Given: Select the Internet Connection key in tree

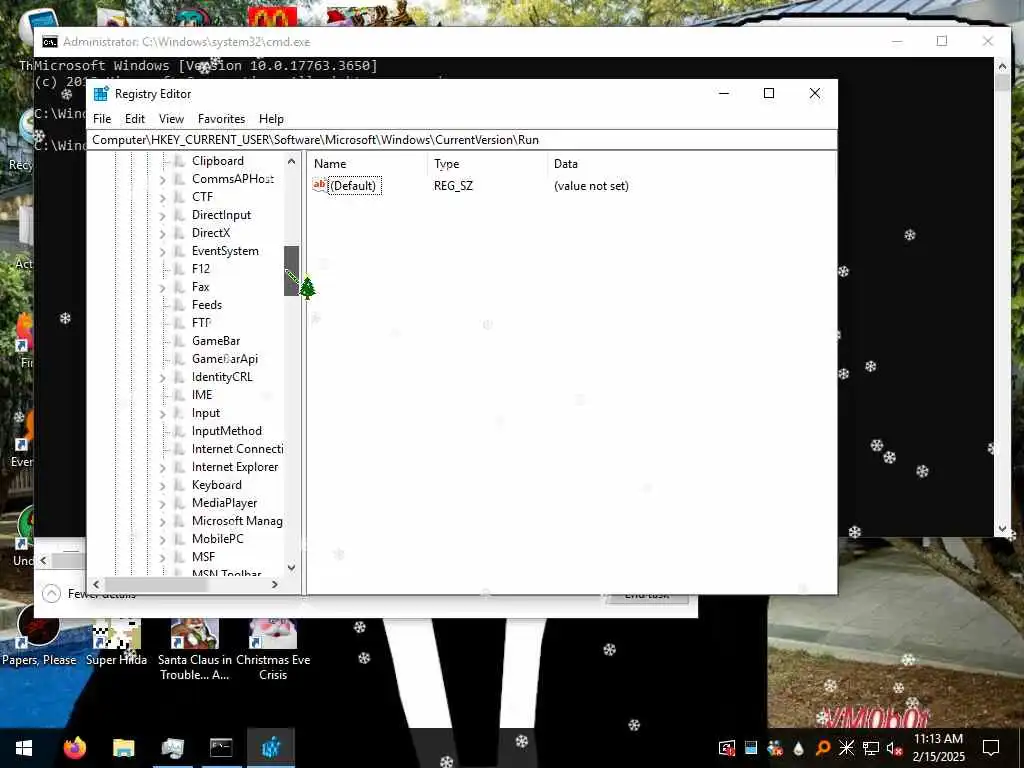Looking at the screenshot, I should [237, 449].
